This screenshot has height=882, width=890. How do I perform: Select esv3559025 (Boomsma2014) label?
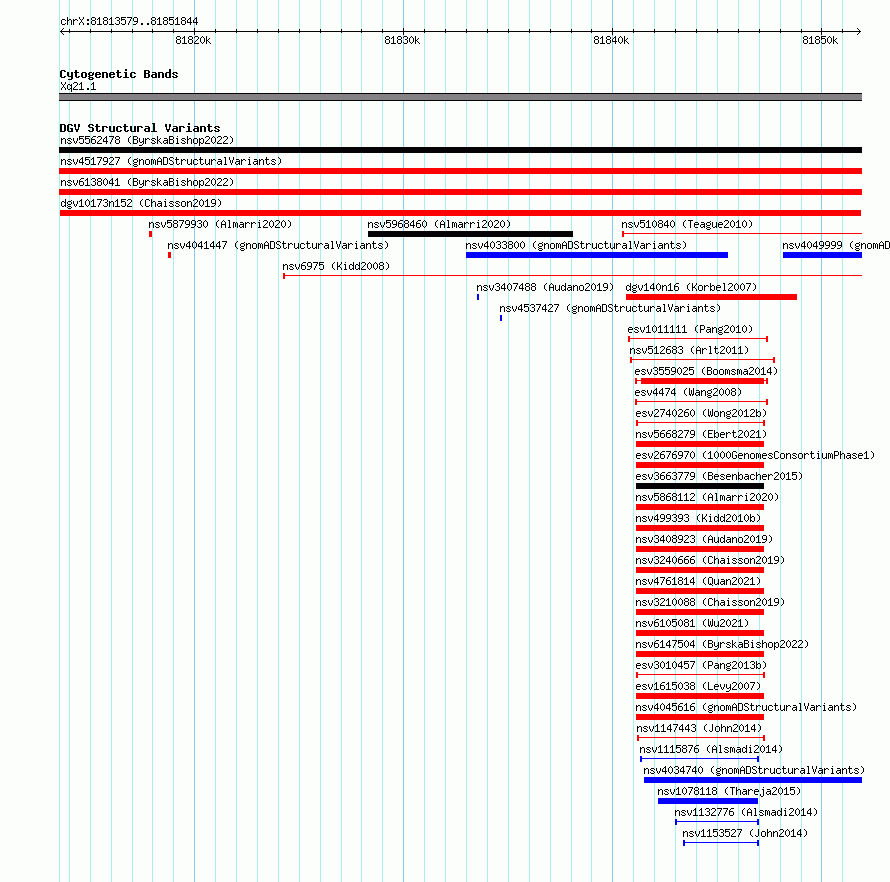click(706, 371)
